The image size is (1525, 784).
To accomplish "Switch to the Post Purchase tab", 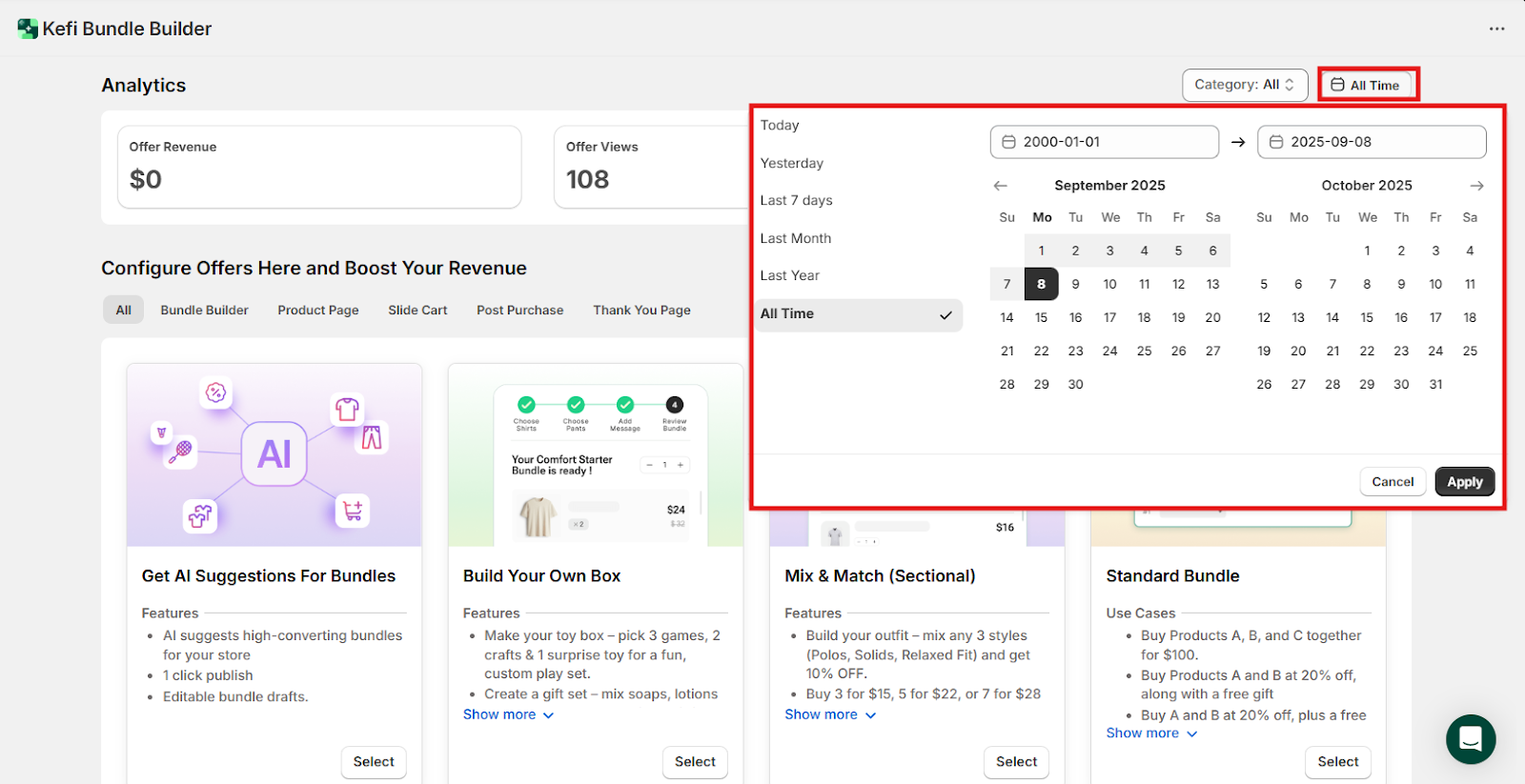I will pyautogui.click(x=519, y=311).
